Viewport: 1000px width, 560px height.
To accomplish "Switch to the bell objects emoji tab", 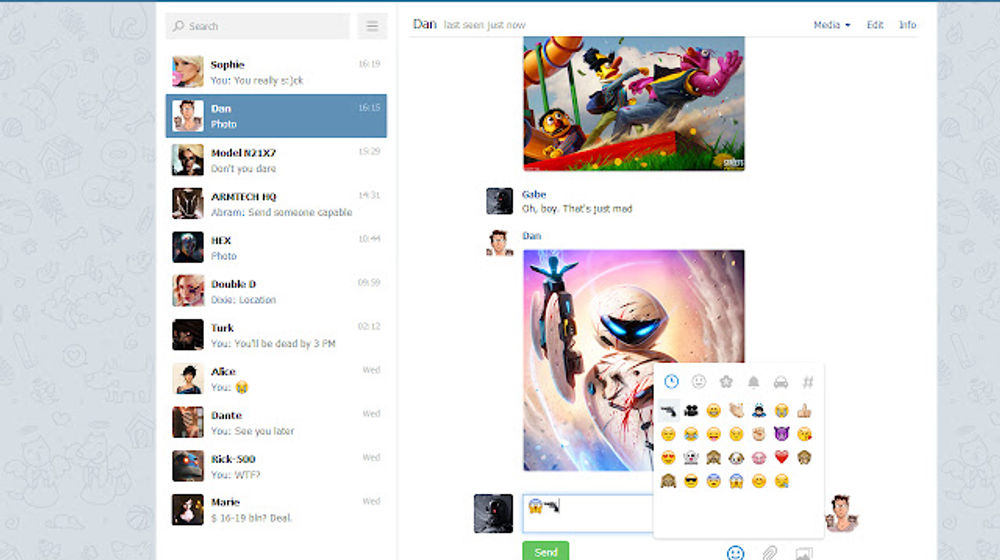I will 753,381.
